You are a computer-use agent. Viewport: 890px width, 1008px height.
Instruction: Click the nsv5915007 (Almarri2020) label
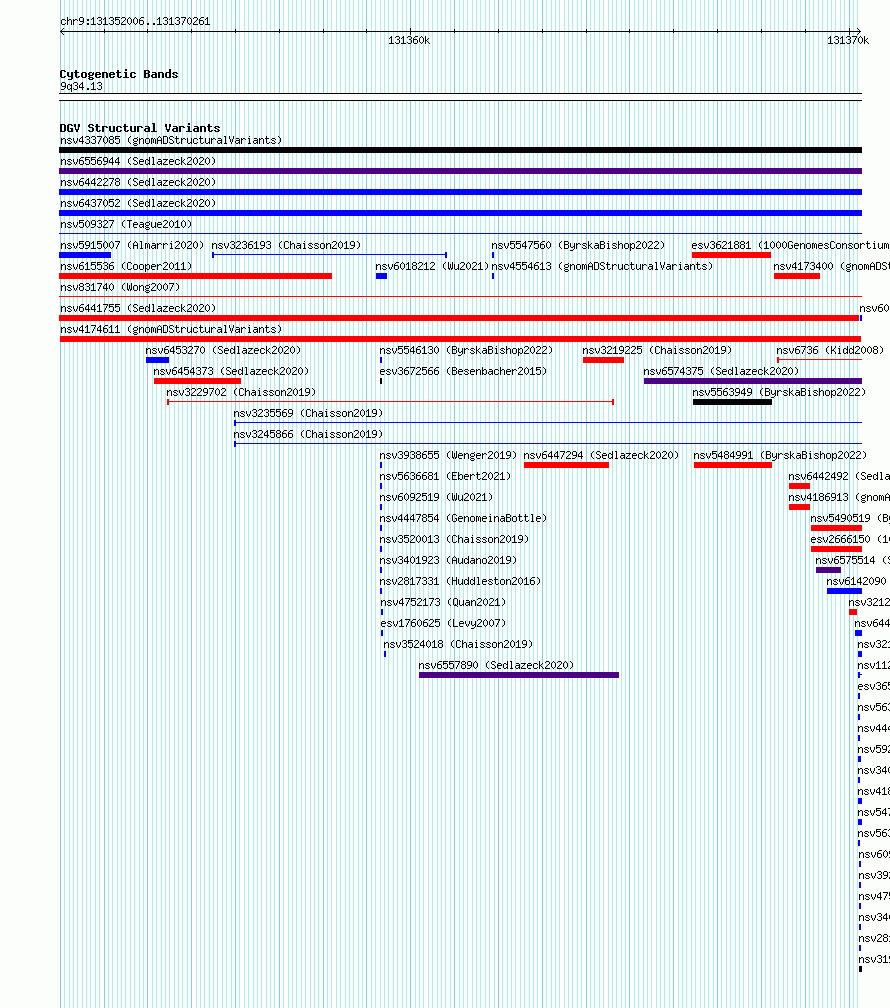pyautogui.click(x=132, y=246)
